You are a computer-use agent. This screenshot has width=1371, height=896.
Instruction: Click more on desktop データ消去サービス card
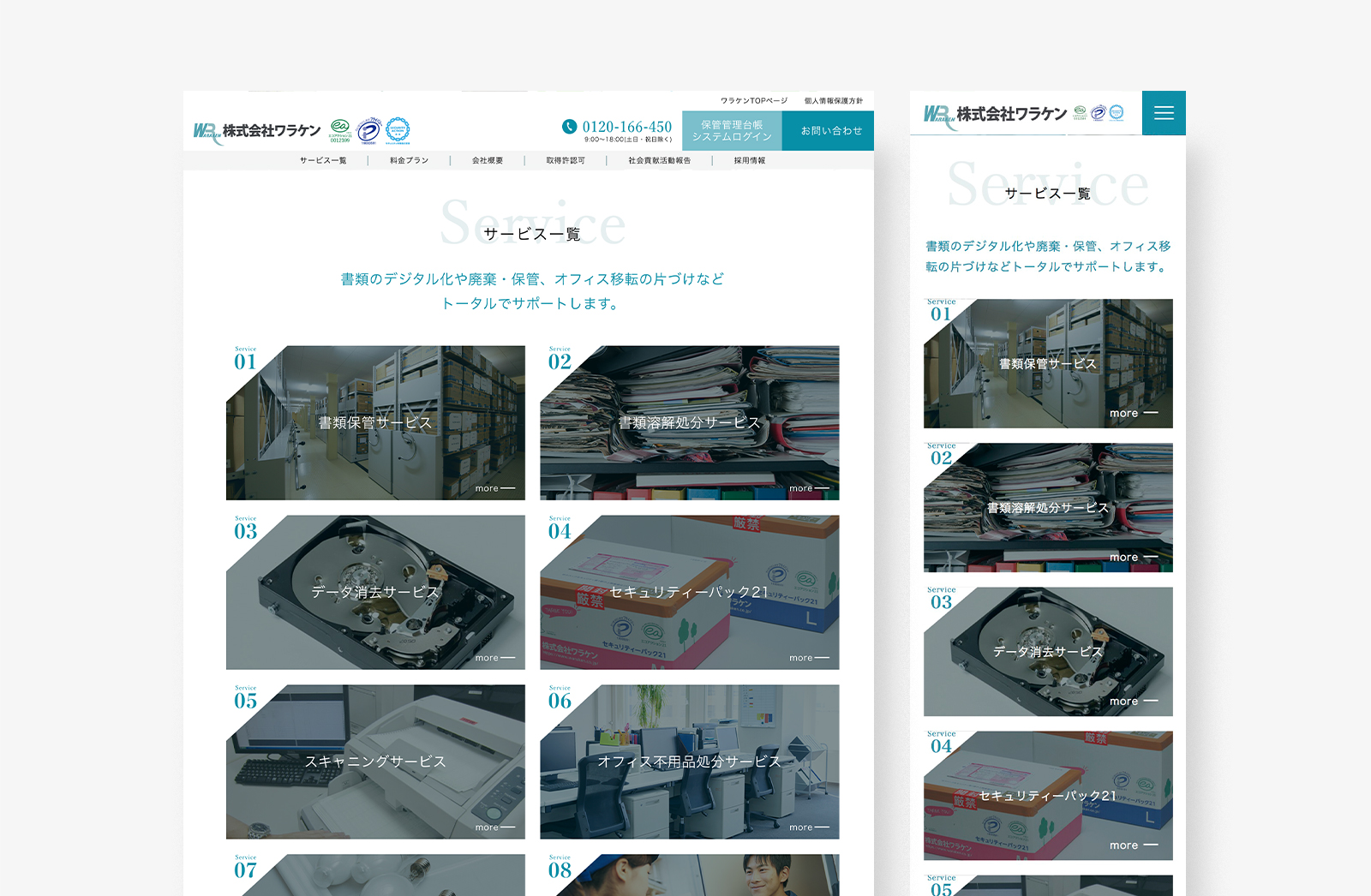click(495, 658)
